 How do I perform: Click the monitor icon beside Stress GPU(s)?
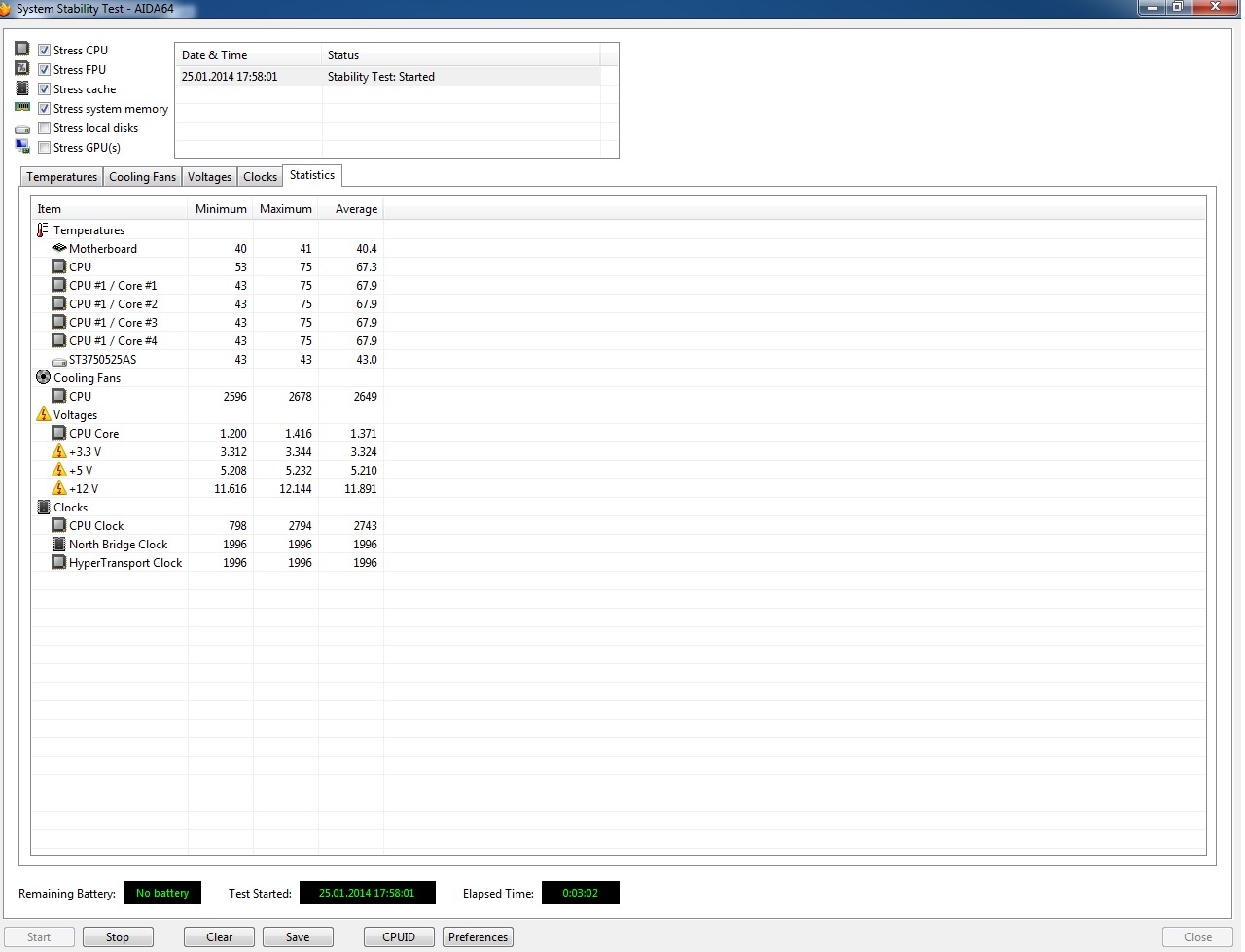21,146
